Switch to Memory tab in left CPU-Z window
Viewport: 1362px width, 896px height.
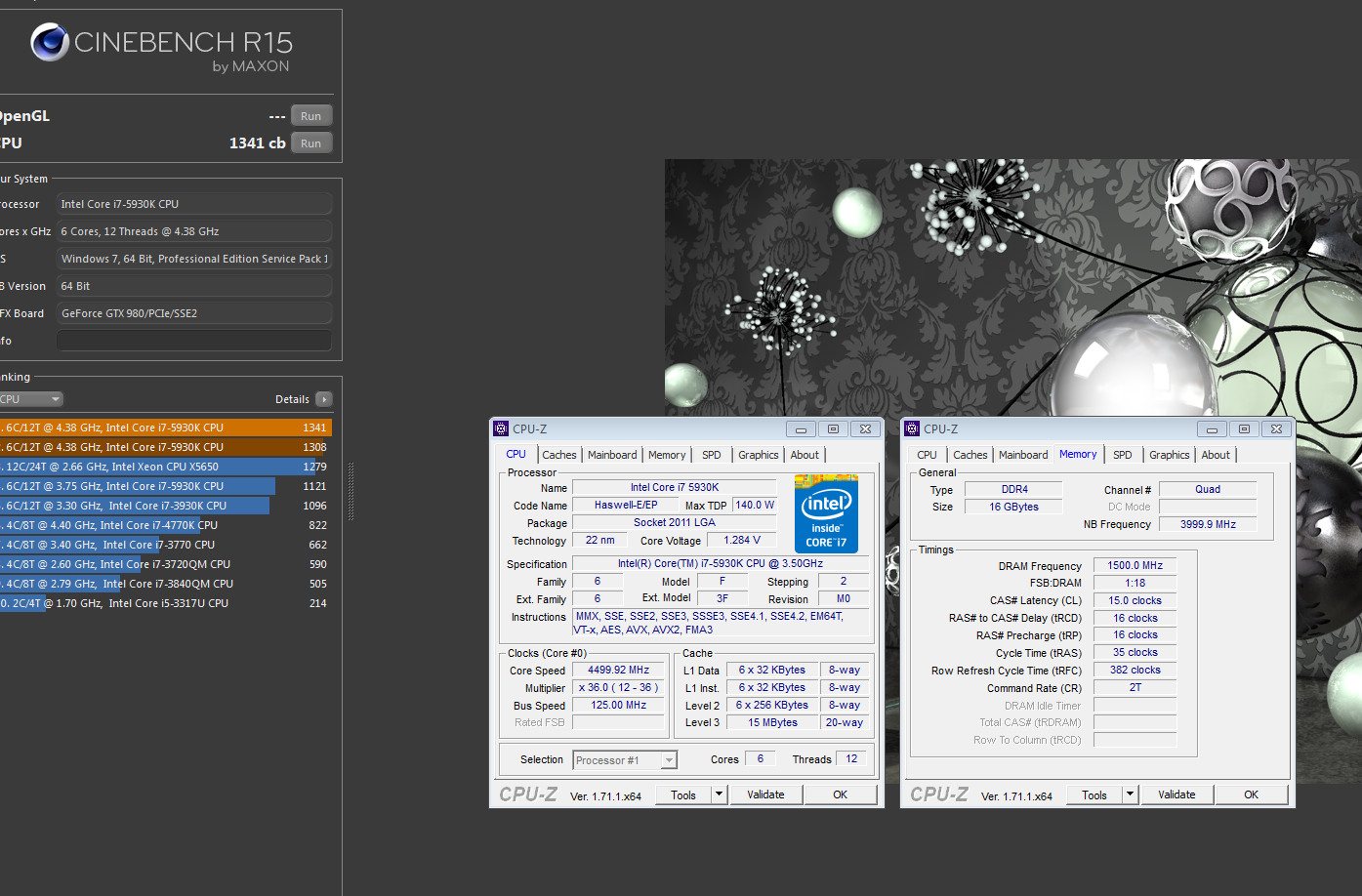(x=667, y=455)
